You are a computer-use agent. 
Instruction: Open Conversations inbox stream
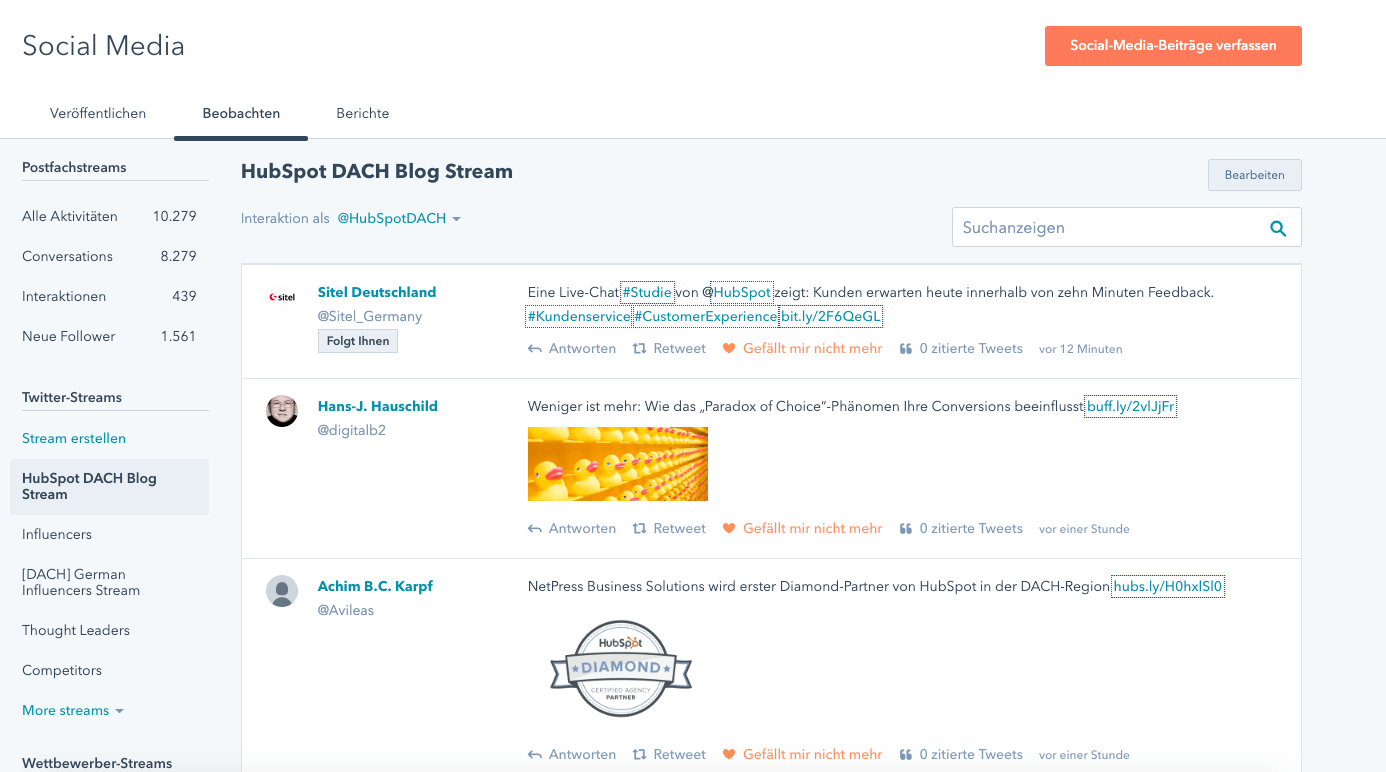109,256
